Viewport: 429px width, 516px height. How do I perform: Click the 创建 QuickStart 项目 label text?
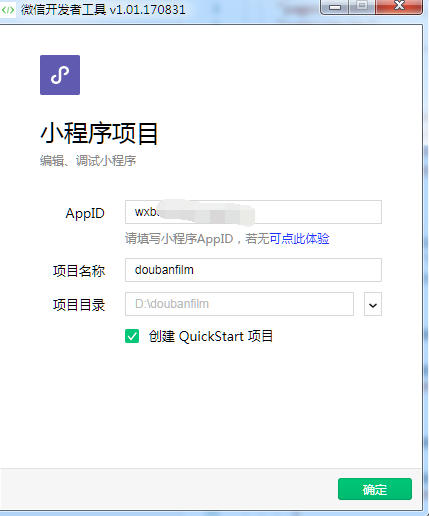click(x=211, y=336)
